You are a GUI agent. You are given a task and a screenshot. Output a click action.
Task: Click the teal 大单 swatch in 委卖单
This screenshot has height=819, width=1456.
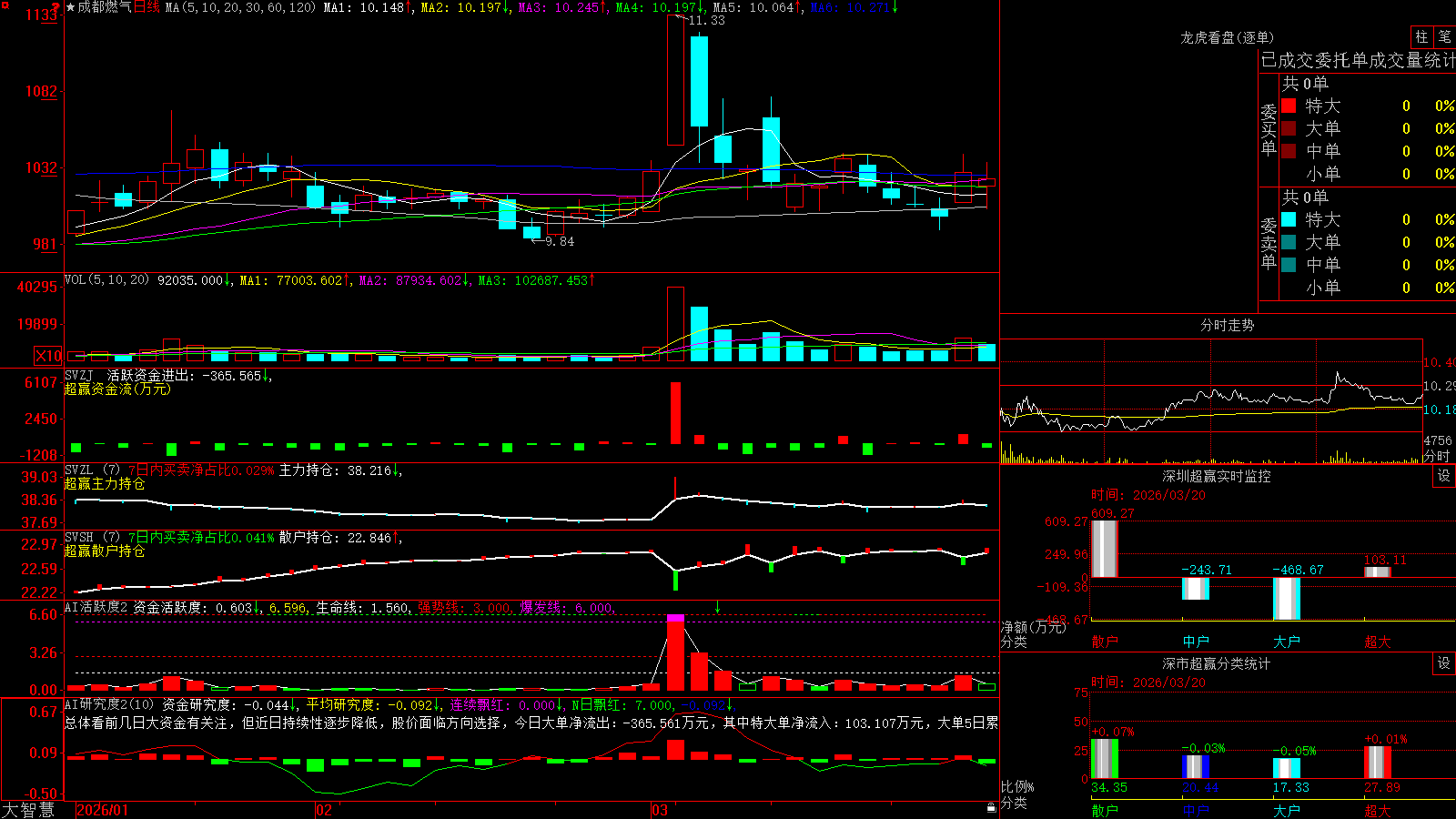(x=1289, y=242)
